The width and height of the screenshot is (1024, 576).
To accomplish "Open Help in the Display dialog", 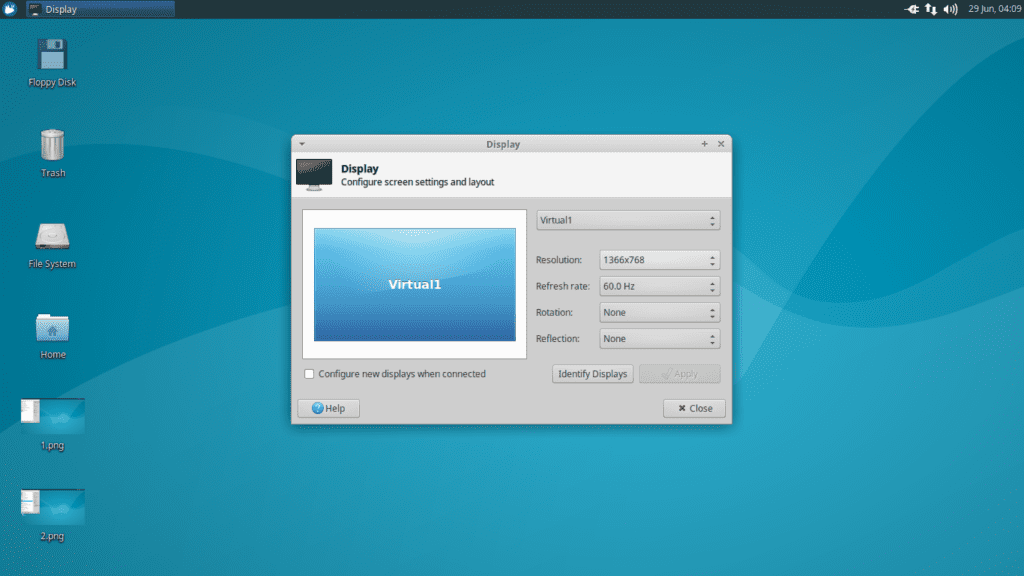I will pyautogui.click(x=328, y=408).
